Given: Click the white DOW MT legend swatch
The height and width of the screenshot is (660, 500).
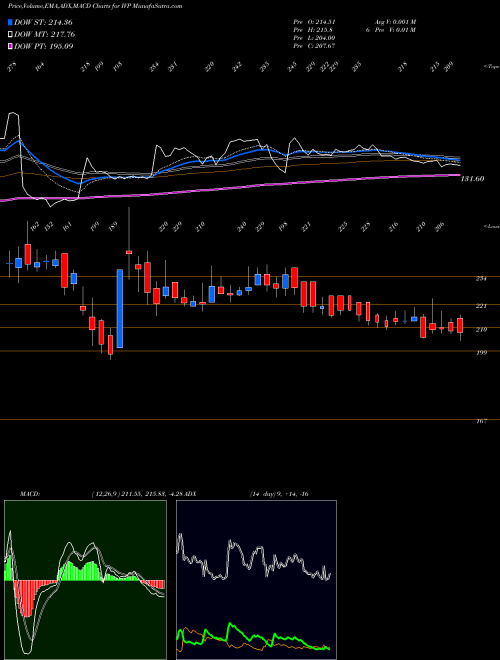Looking at the screenshot, I should point(10,34).
